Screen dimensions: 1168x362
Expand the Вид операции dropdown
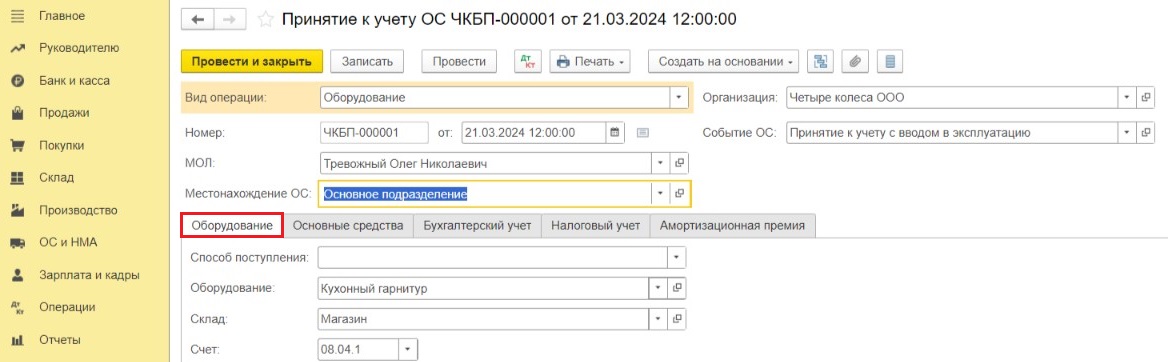[x=679, y=98]
